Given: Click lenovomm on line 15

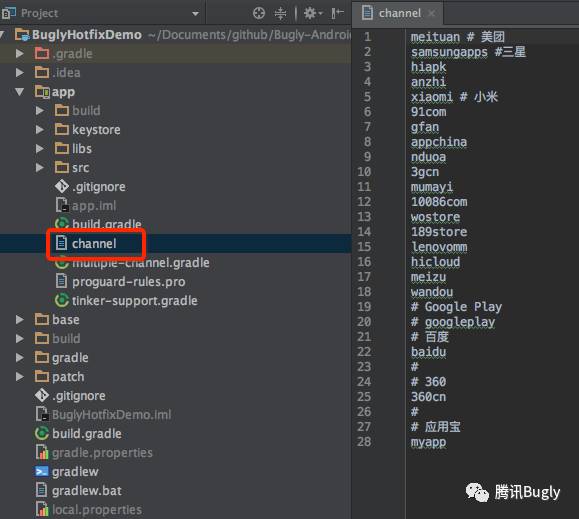Looking at the screenshot, I should point(439,247).
